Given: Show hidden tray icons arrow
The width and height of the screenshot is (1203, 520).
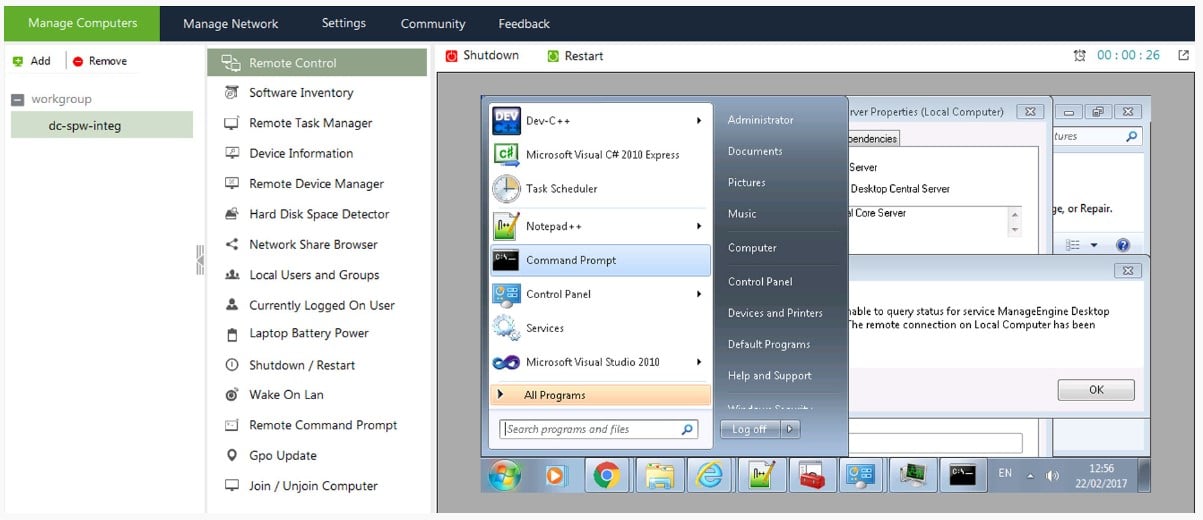Looking at the screenshot, I should (x=1030, y=476).
